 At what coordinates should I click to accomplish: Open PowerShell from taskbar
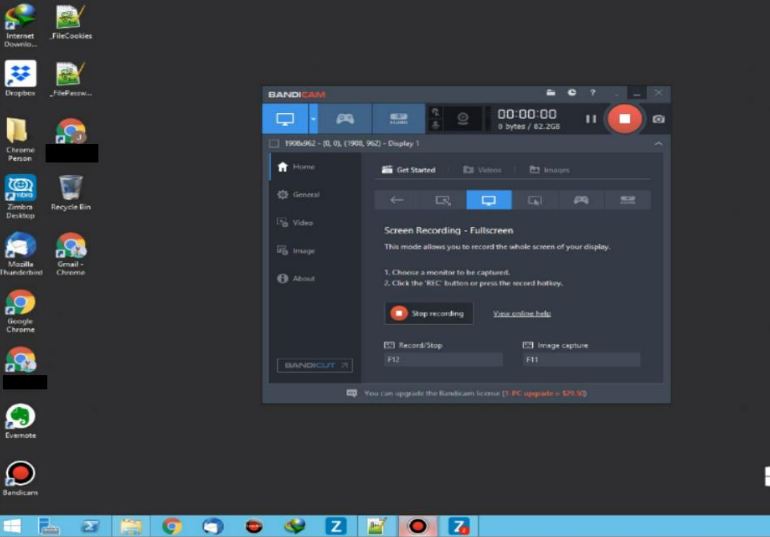pos(90,526)
